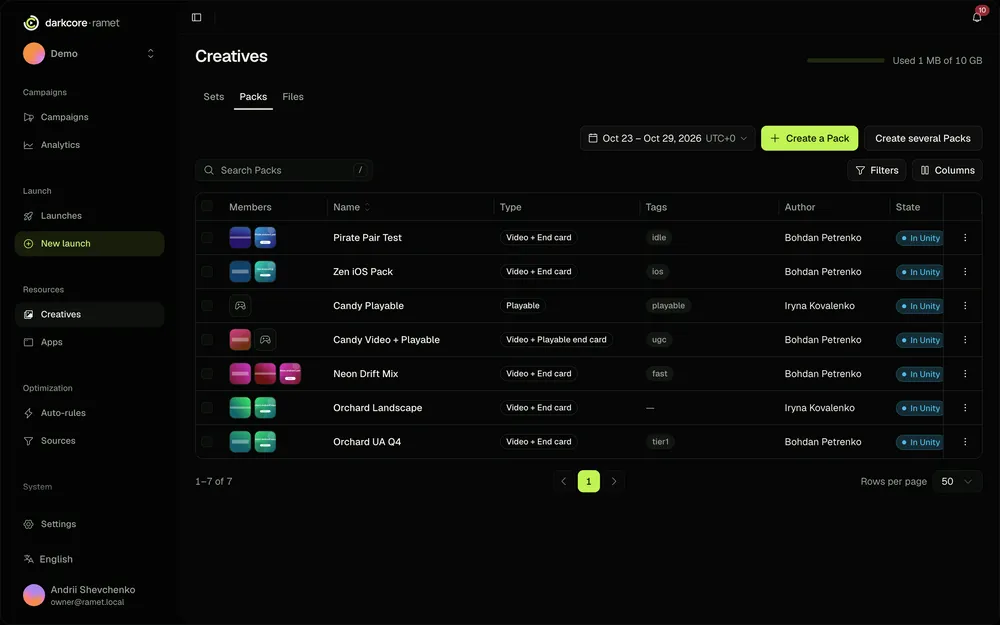Check the Candy Playable row checkbox
Viewport: 1000px width, 625px height.
tap(207, 306)
